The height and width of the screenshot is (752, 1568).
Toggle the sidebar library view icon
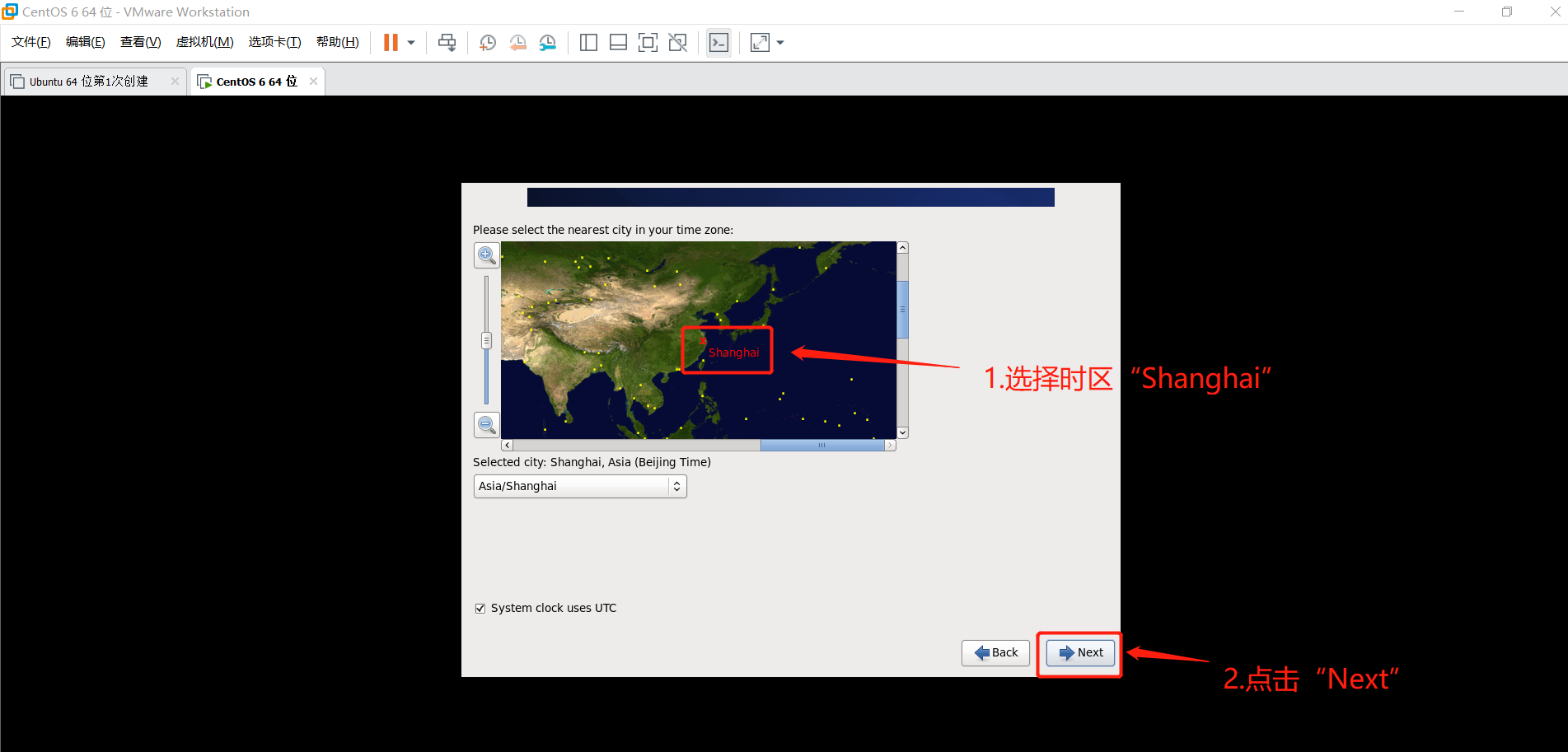pos(588,43)
